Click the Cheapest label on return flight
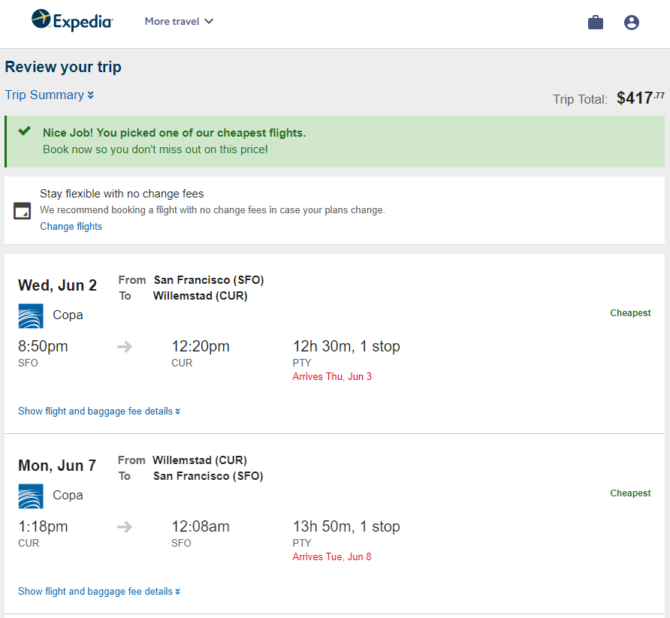The image size is (670, 618). (x=630, y=493)
